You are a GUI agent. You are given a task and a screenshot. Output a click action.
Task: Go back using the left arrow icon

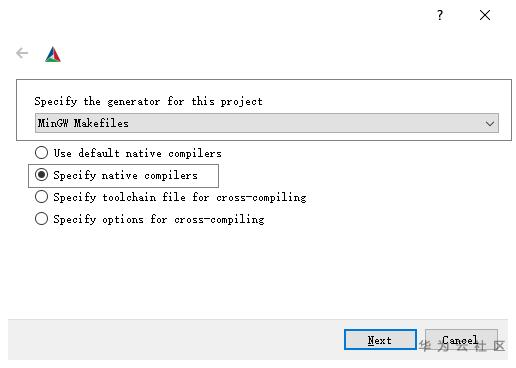click(x=22, y=53)
